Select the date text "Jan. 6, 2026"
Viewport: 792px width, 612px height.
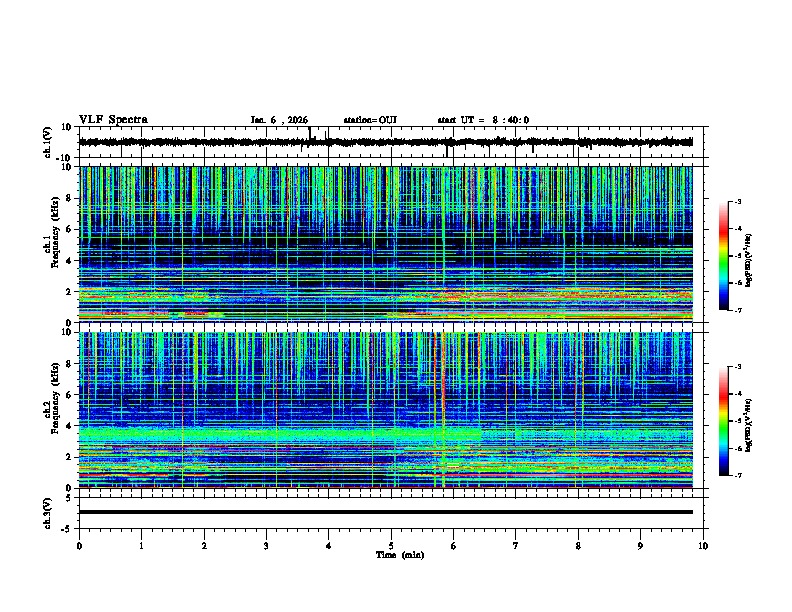pos(279,120)
